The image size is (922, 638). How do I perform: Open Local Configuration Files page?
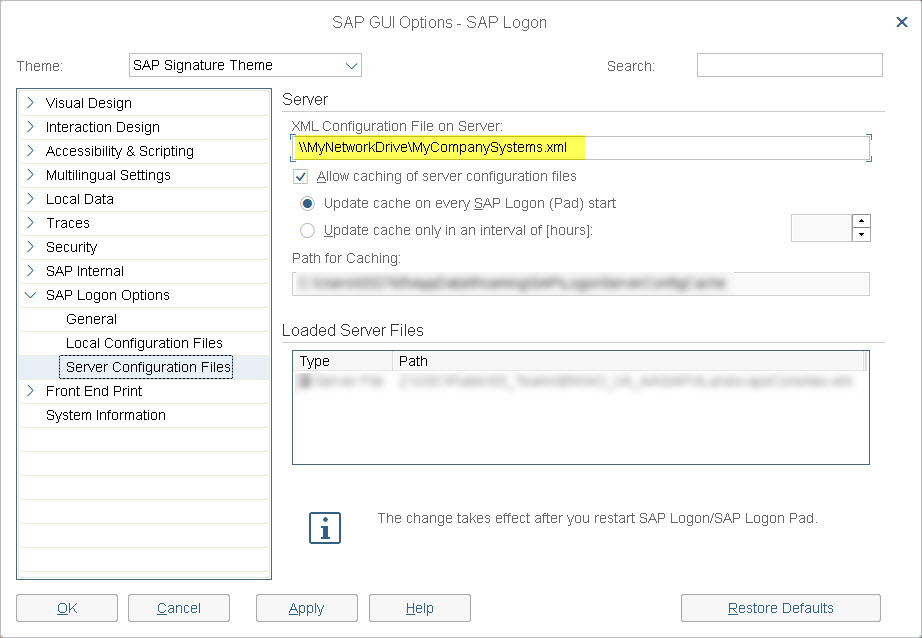[144, 343]
